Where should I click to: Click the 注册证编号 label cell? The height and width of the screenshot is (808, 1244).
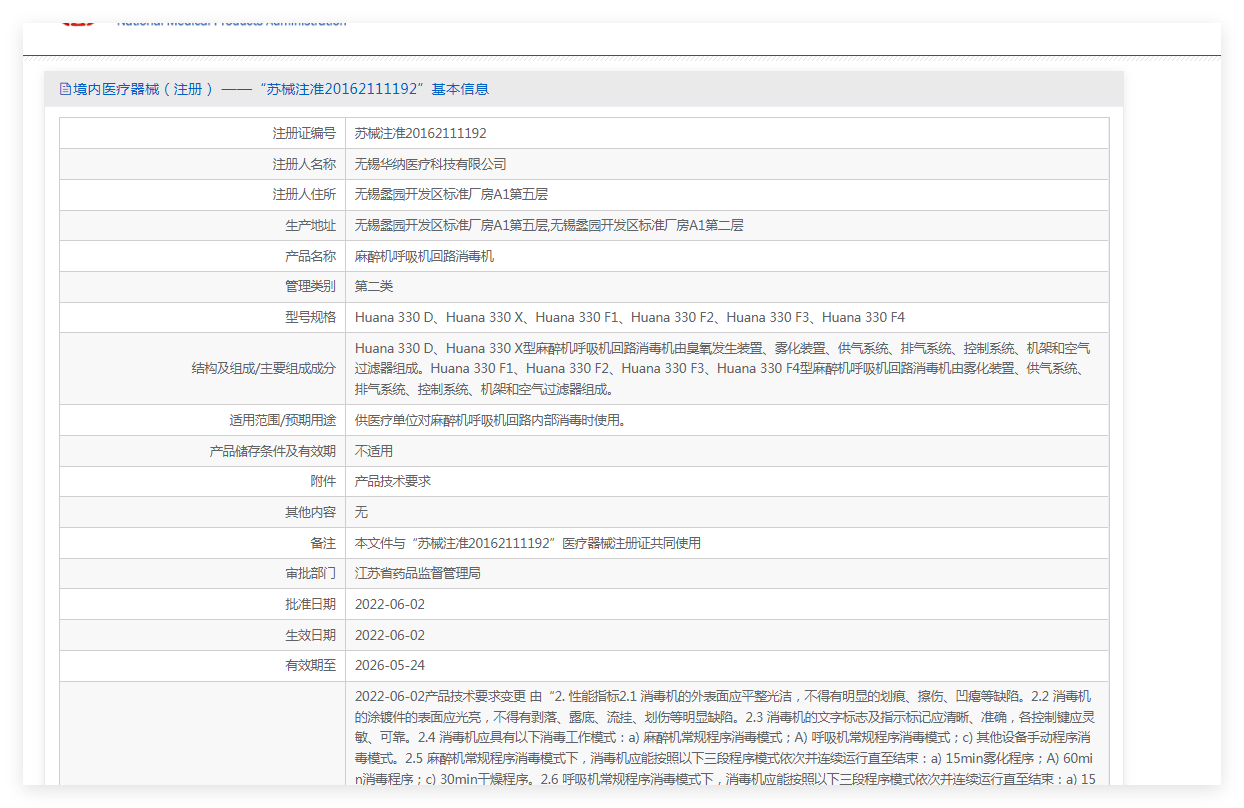tap(203, 133)
